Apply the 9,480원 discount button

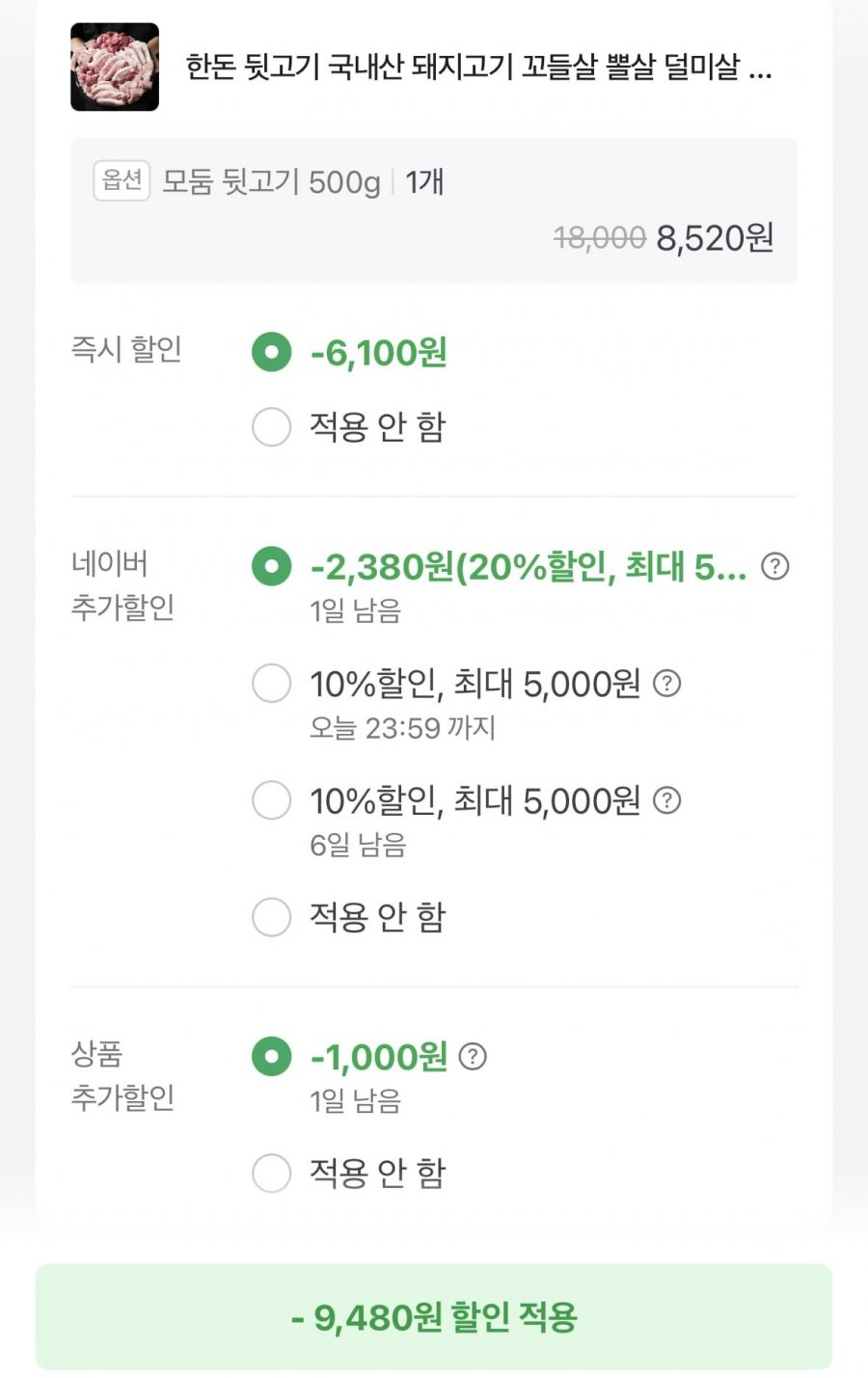tap(434, 1316)
